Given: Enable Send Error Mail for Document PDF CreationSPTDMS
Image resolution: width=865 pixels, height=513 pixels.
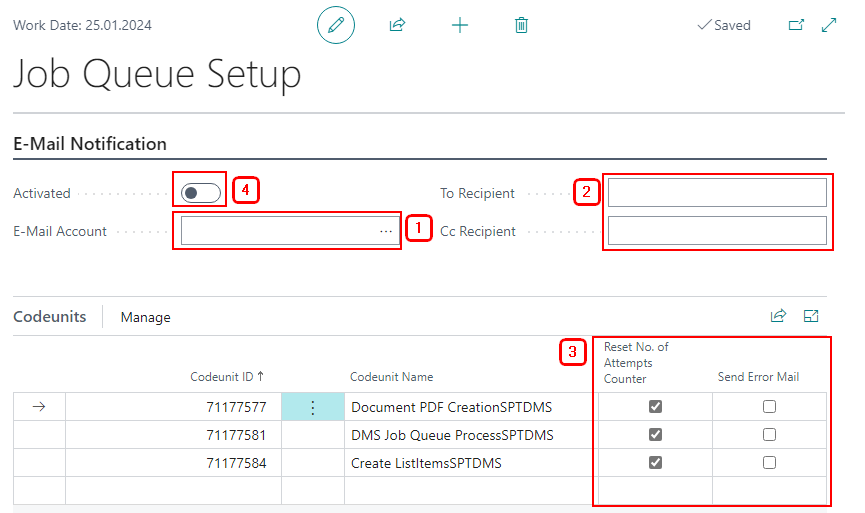Looking at the screenshot, I should [770, 407].
